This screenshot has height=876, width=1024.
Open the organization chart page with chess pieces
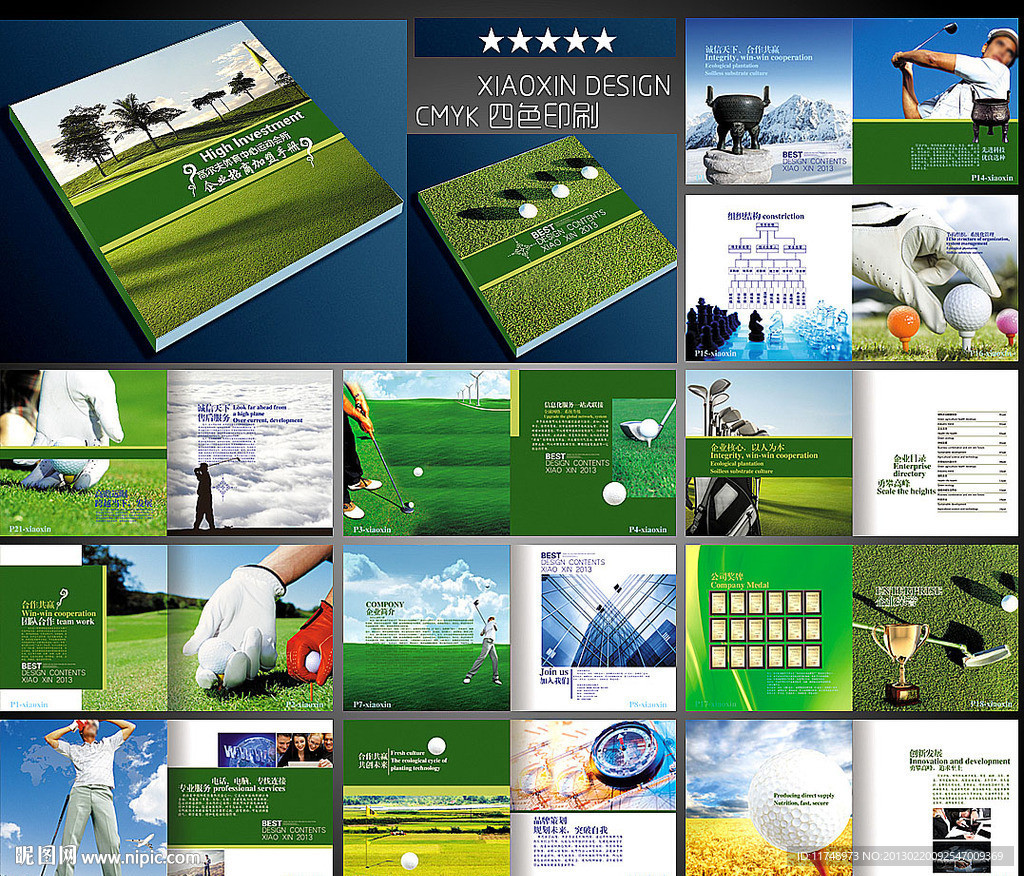(x=769, y=278)
